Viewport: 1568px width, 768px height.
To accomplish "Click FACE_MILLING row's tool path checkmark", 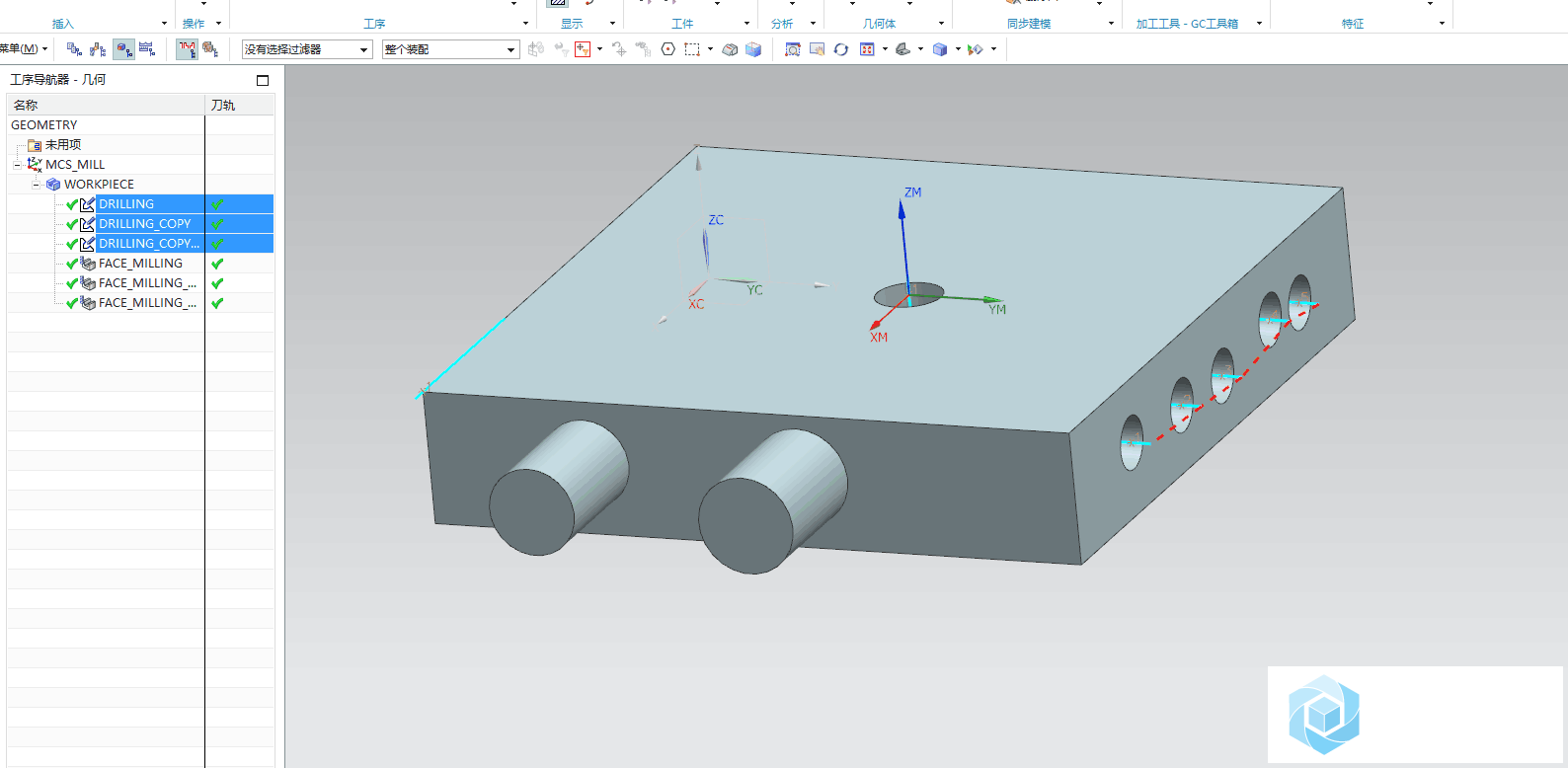I will coord(217,264).
